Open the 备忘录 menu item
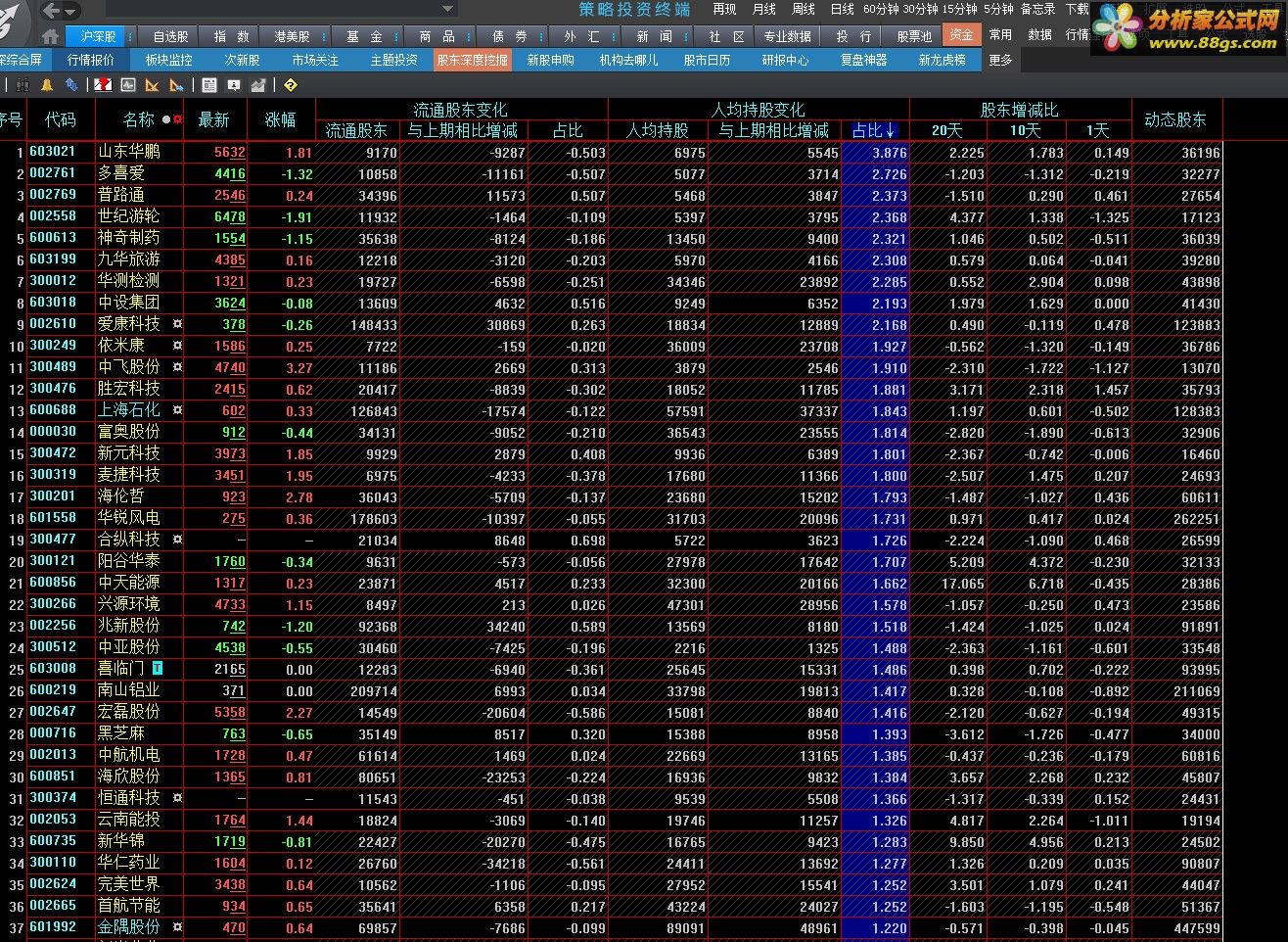1288x942 pixels. 1037,9
